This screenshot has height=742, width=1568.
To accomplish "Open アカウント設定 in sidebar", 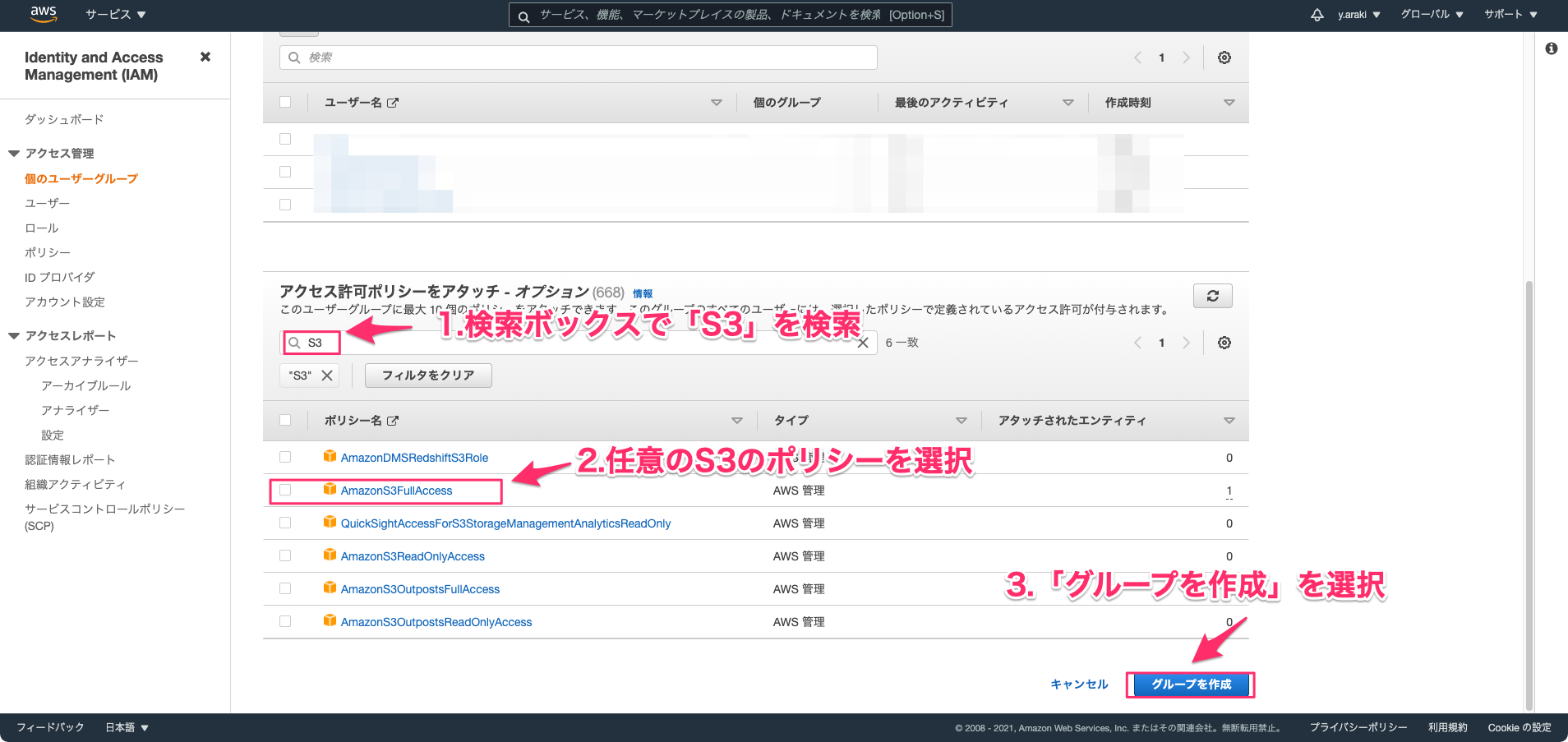I will pyautogui.click(x=65, y=302).
